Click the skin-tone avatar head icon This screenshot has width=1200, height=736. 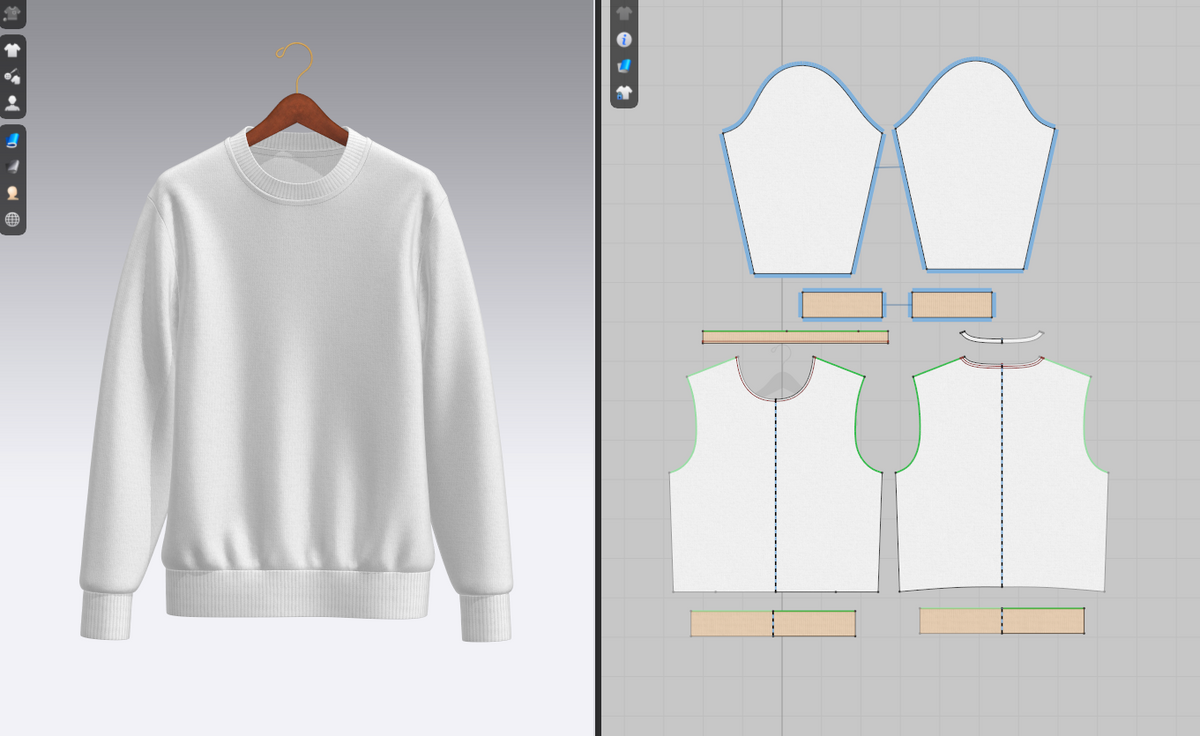(x=13, y=193)
